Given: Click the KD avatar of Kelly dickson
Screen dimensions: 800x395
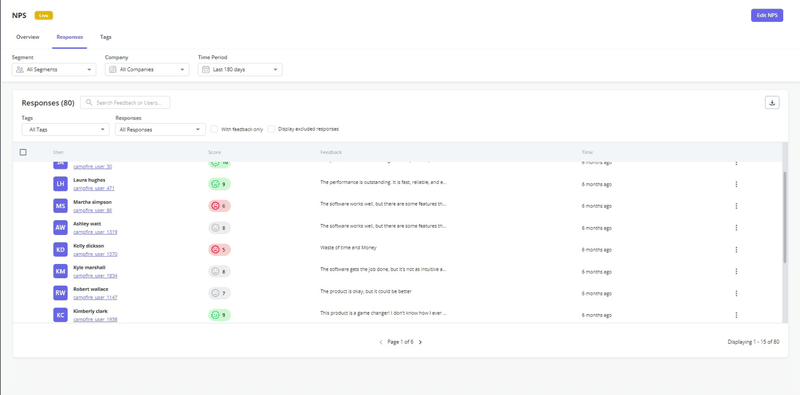Looking at the screenshot, I should click(x=60, y=250).
